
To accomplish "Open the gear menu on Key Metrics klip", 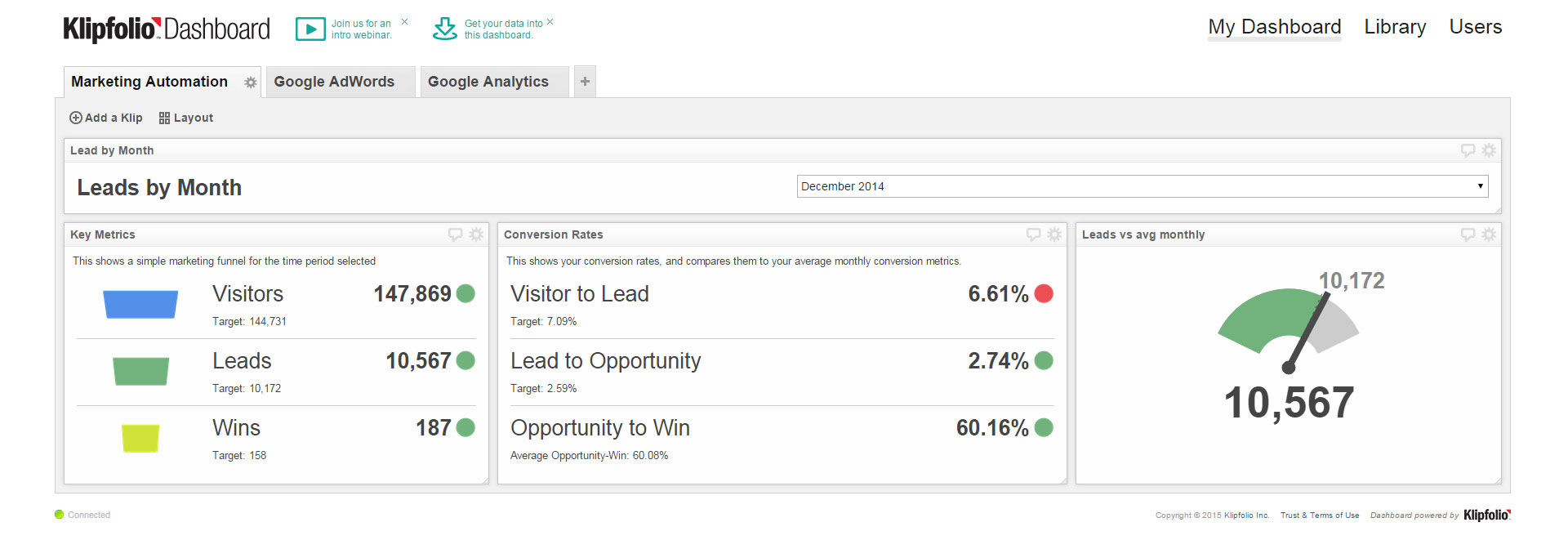I will pos(476,234).
